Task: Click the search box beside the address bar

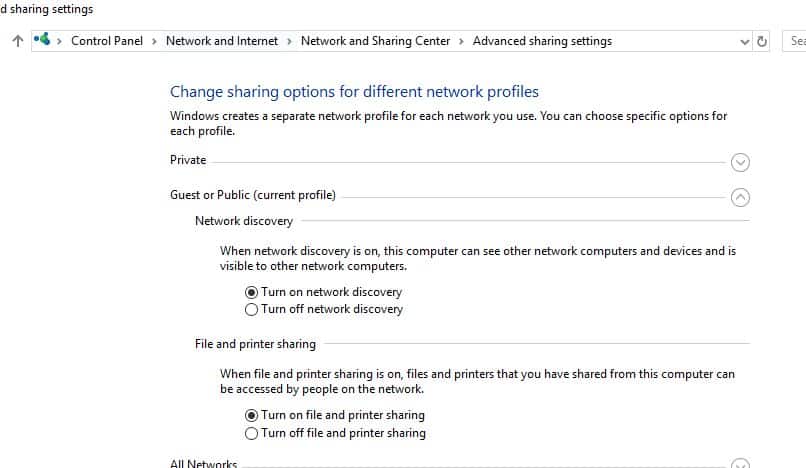Action: [x=795, y=41]
